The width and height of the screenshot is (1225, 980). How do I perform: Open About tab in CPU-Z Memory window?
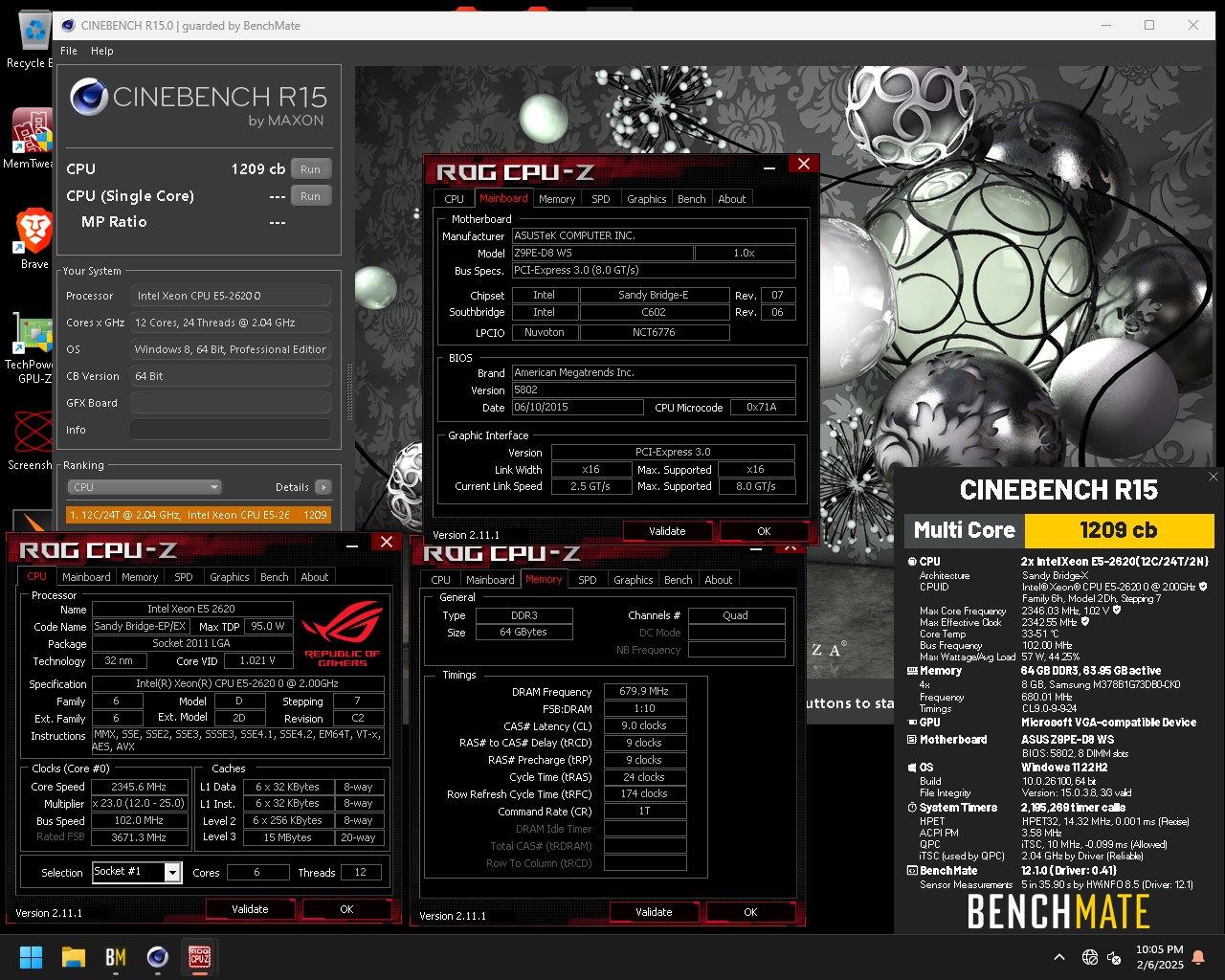(719, 580)
